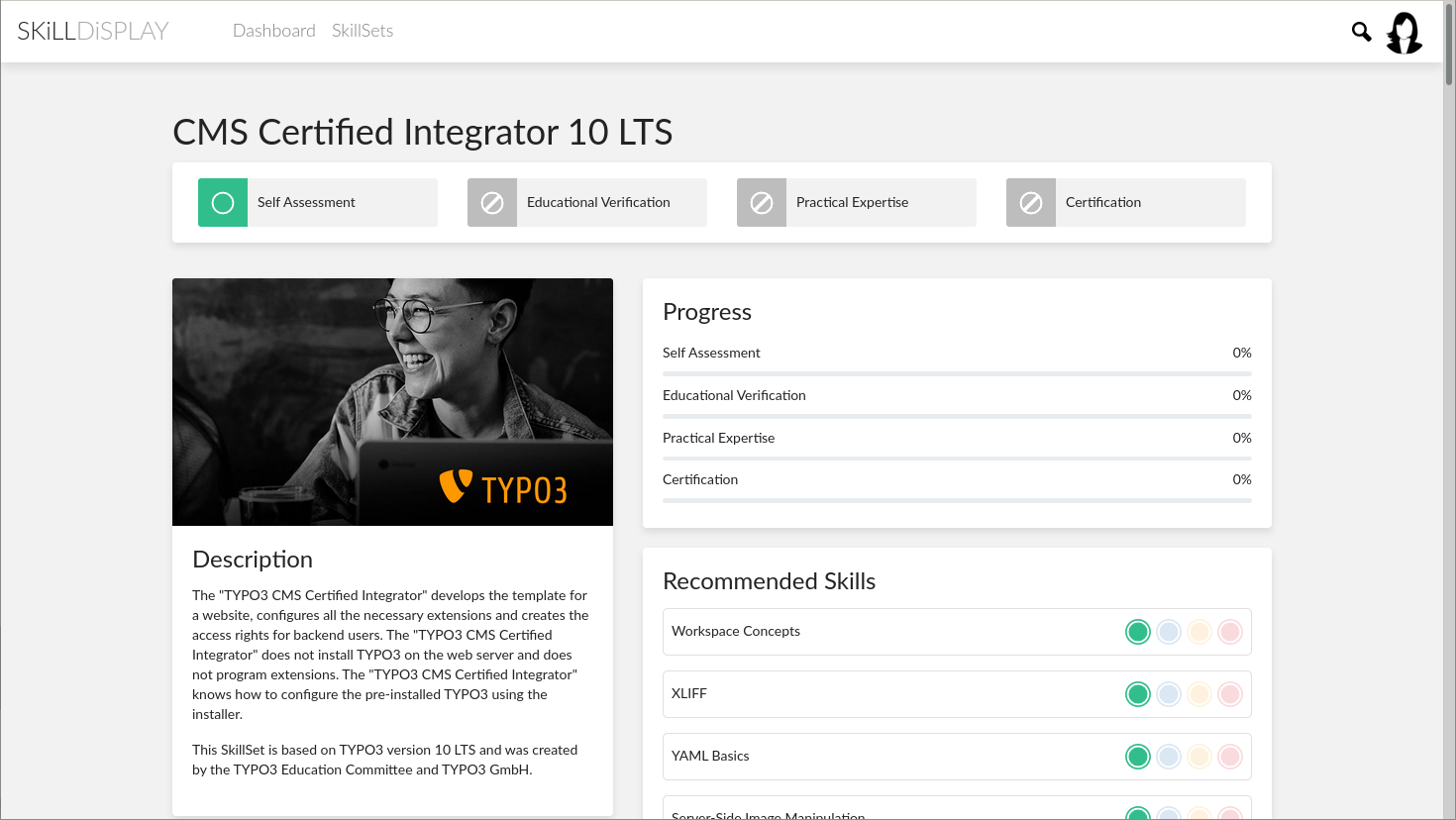Click the TYPO3 skillset cover image

[x=392, y=401]
